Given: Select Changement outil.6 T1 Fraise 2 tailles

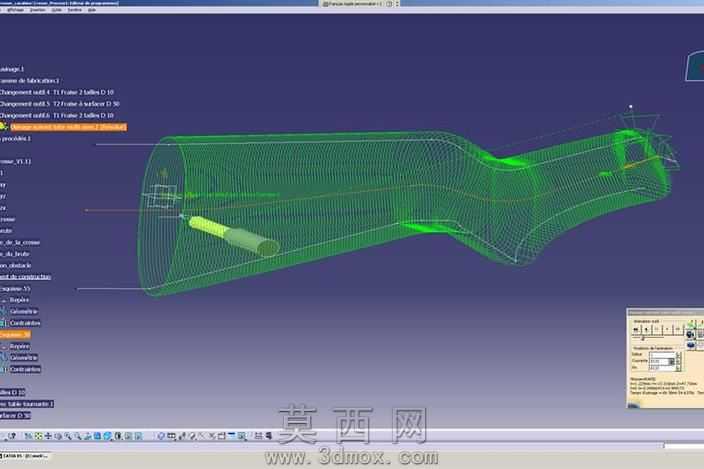Looking at the screenshot, I should point(57,115).
